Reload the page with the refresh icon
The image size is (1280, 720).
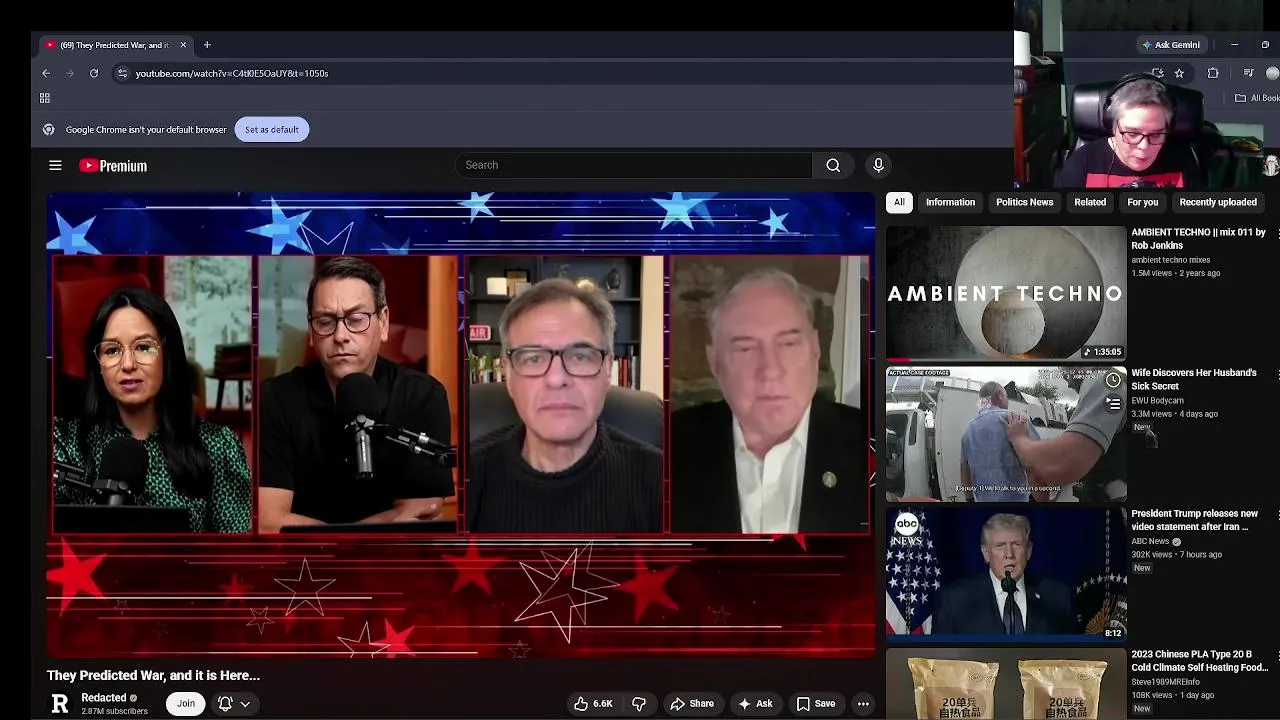94,73
